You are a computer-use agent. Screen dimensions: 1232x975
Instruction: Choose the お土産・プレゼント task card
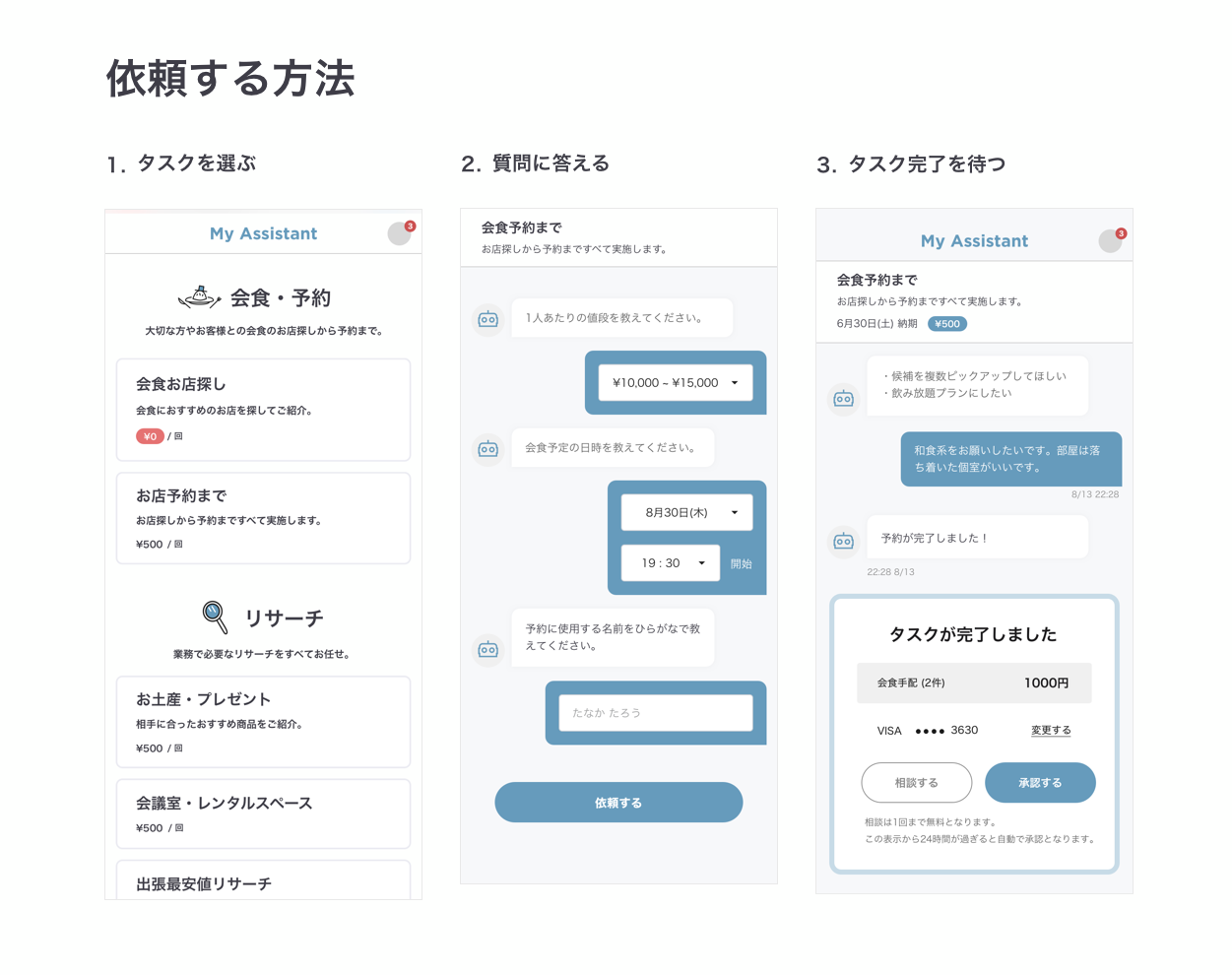point(263,722)
